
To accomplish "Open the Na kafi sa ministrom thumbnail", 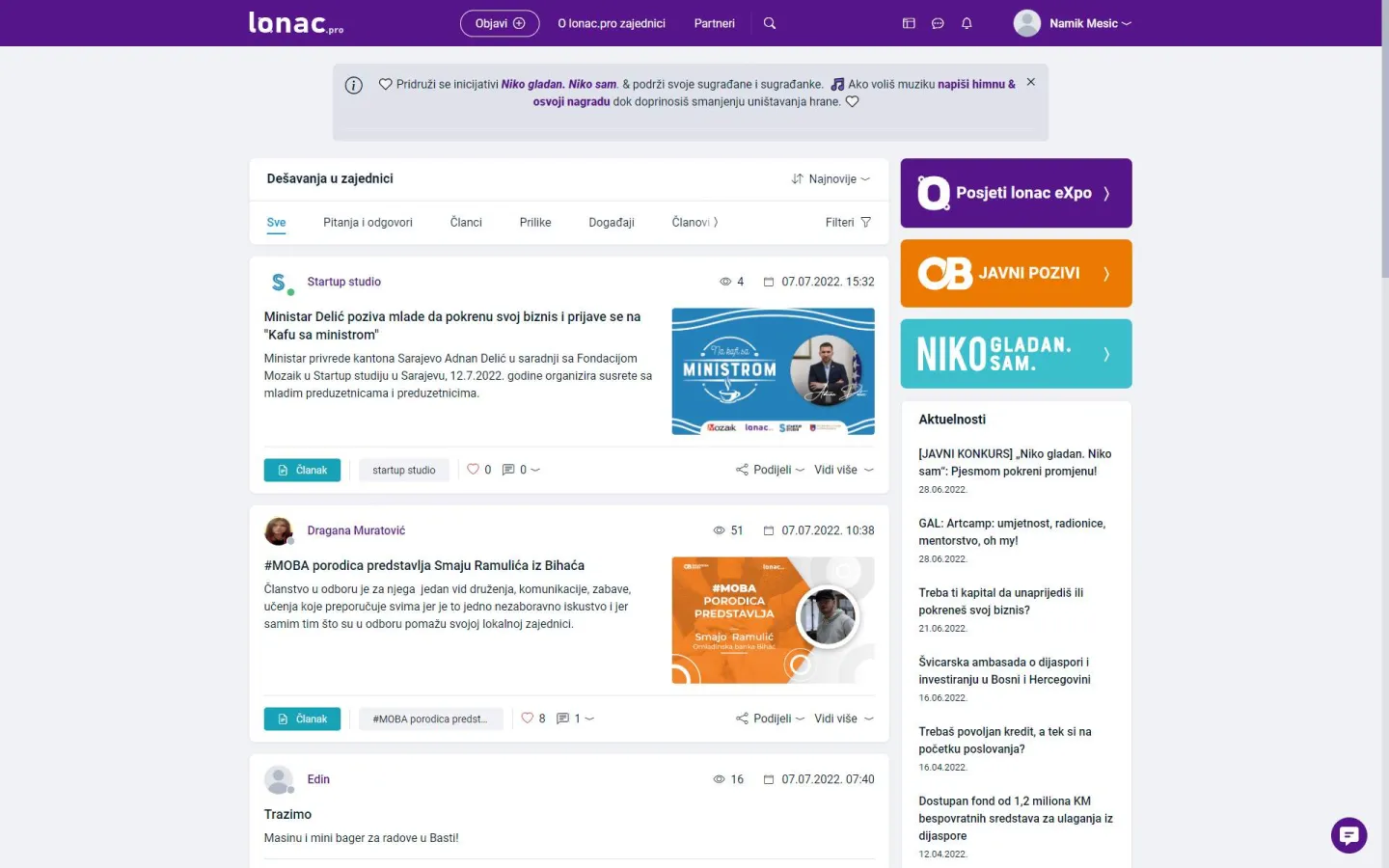I will pos(773,371).
